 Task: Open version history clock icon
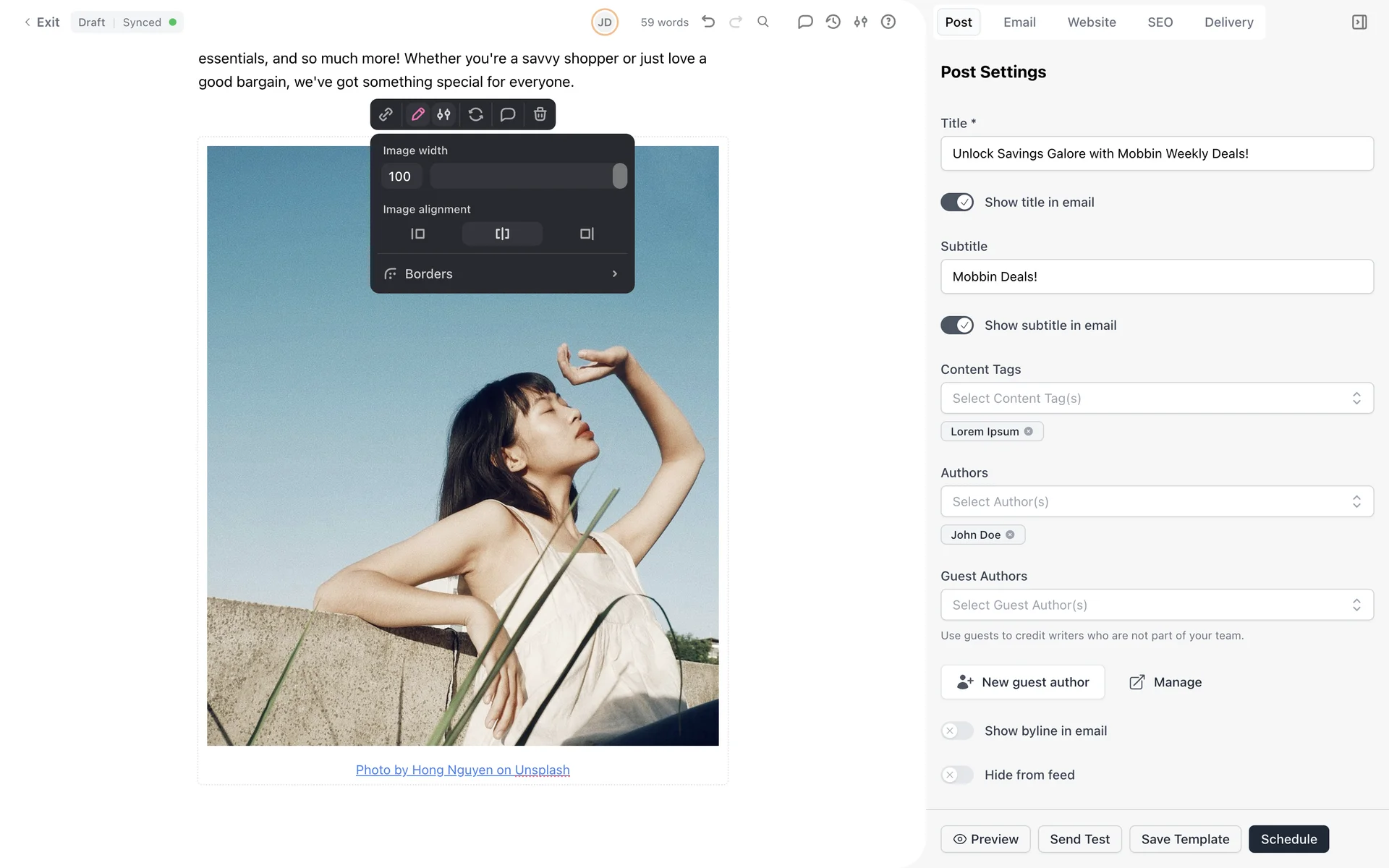833,22
